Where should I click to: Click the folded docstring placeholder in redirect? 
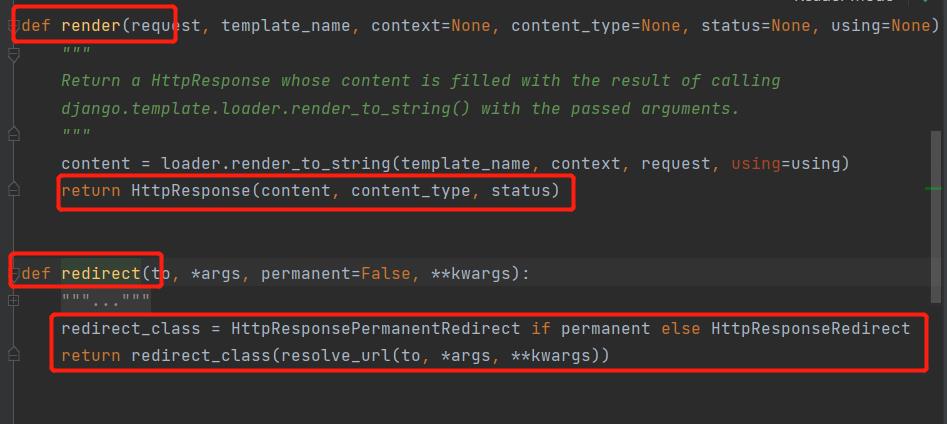point(105,300)
